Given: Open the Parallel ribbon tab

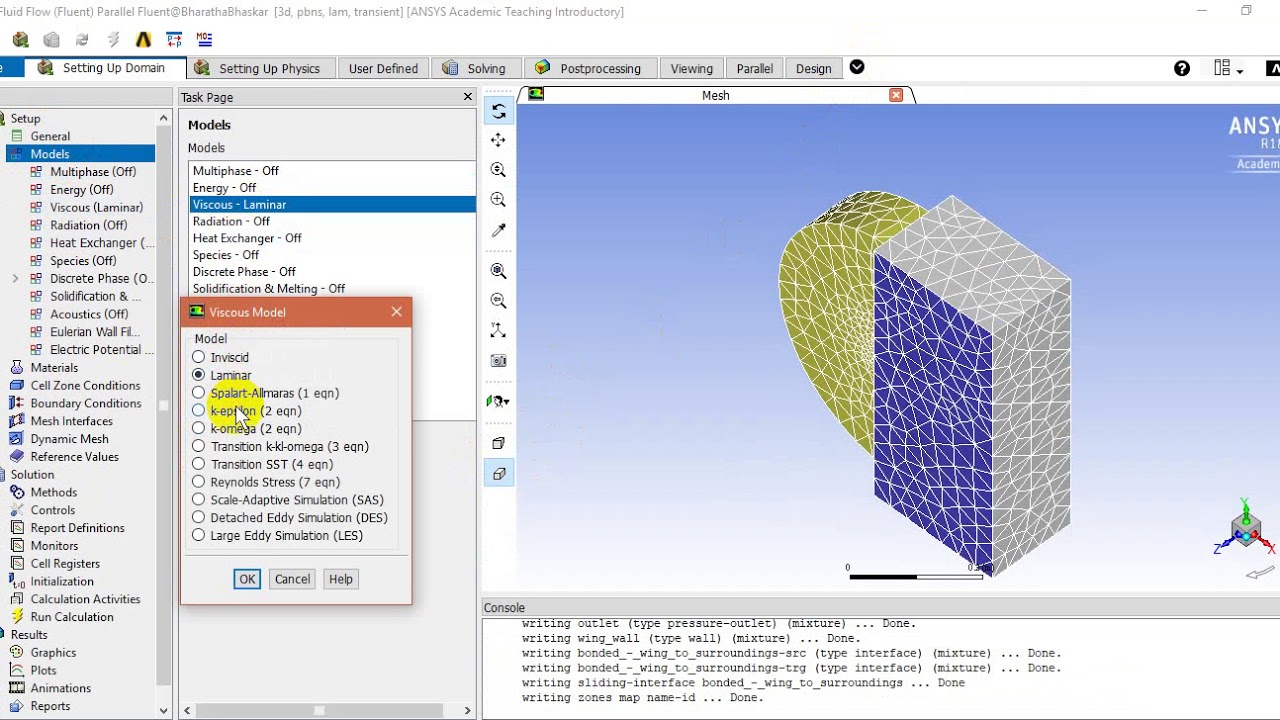Looking at the screenshot, I should [x=755, y=68].
